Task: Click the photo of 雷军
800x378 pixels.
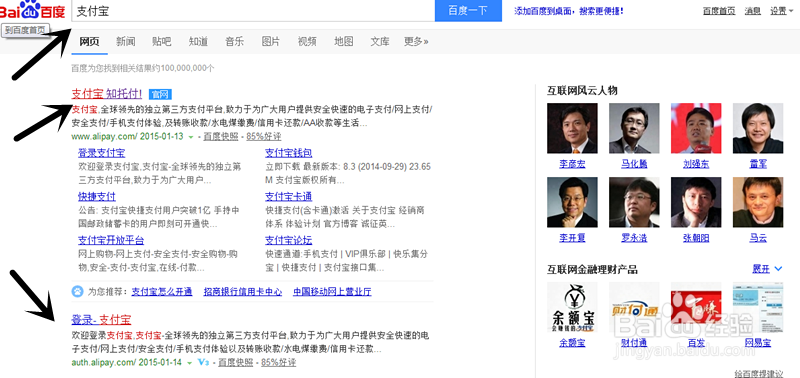Action: (758, 128)
